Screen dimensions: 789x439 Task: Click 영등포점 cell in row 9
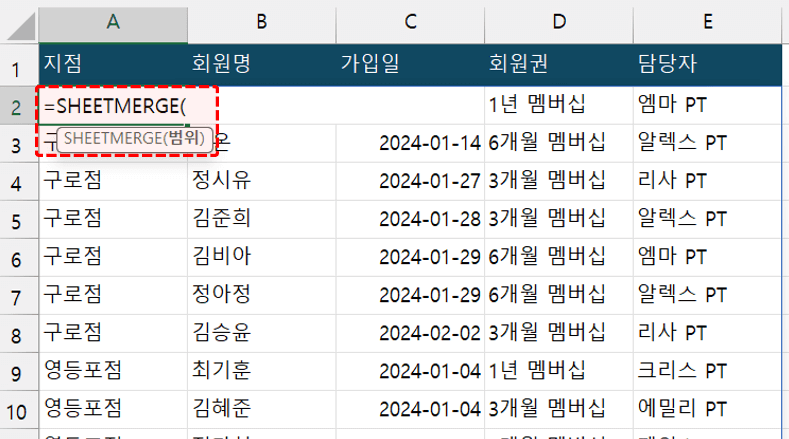pyautogui.click(x=113, y=372)
